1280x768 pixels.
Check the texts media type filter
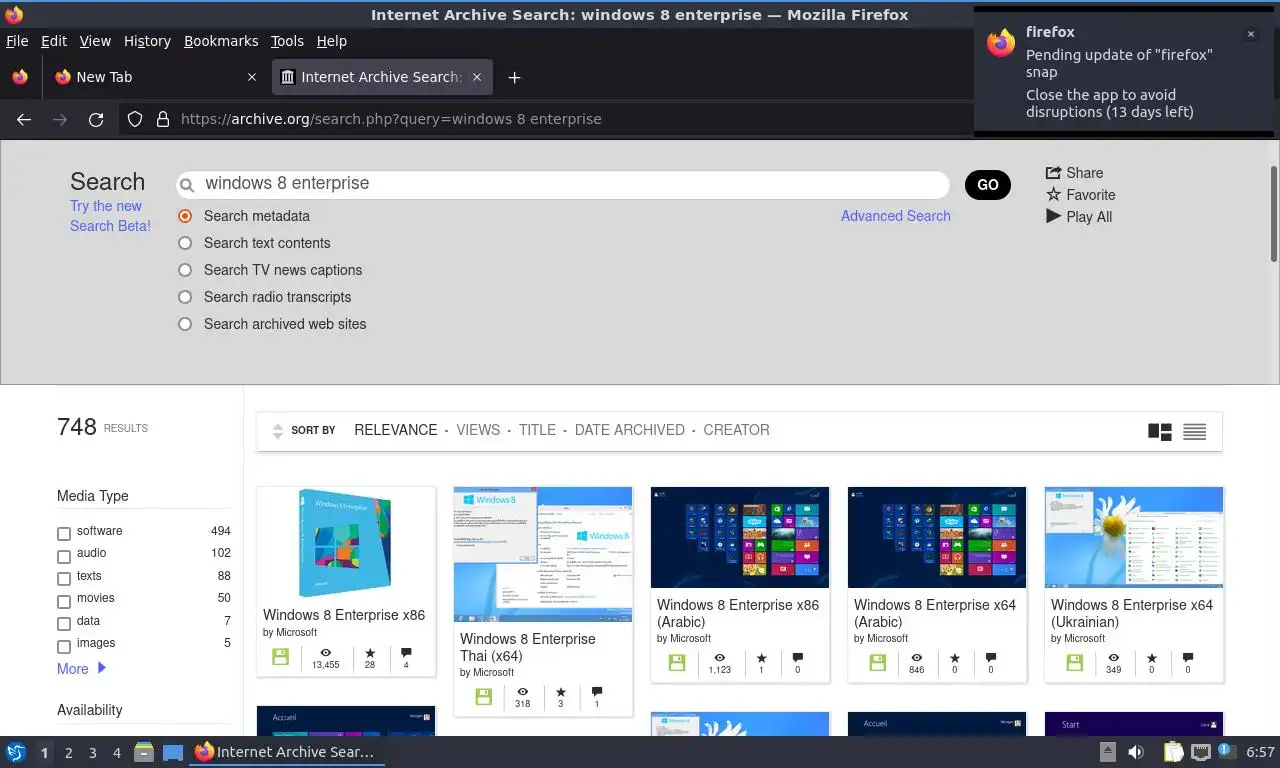point(64,579)
